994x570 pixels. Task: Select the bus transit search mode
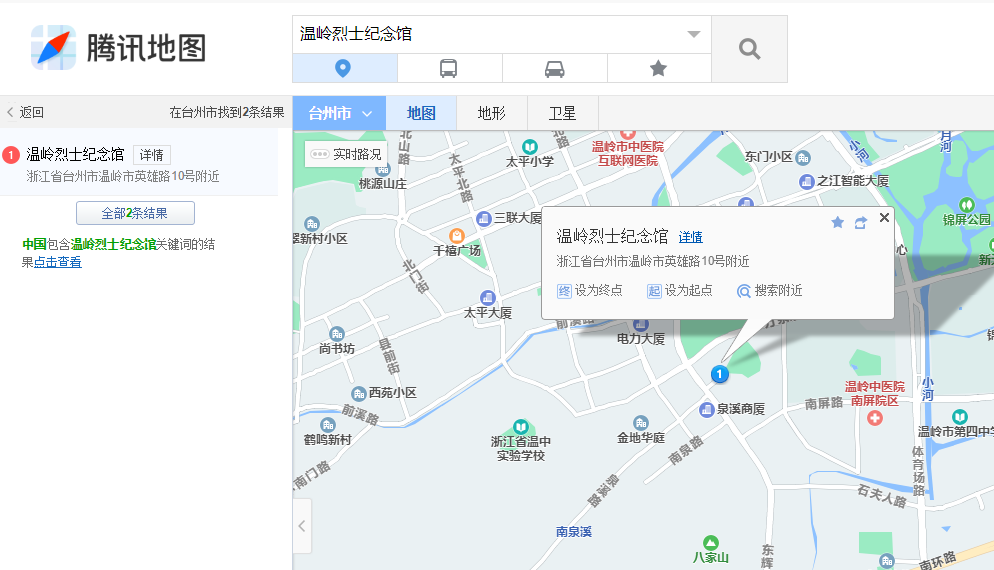click(449, 68)
